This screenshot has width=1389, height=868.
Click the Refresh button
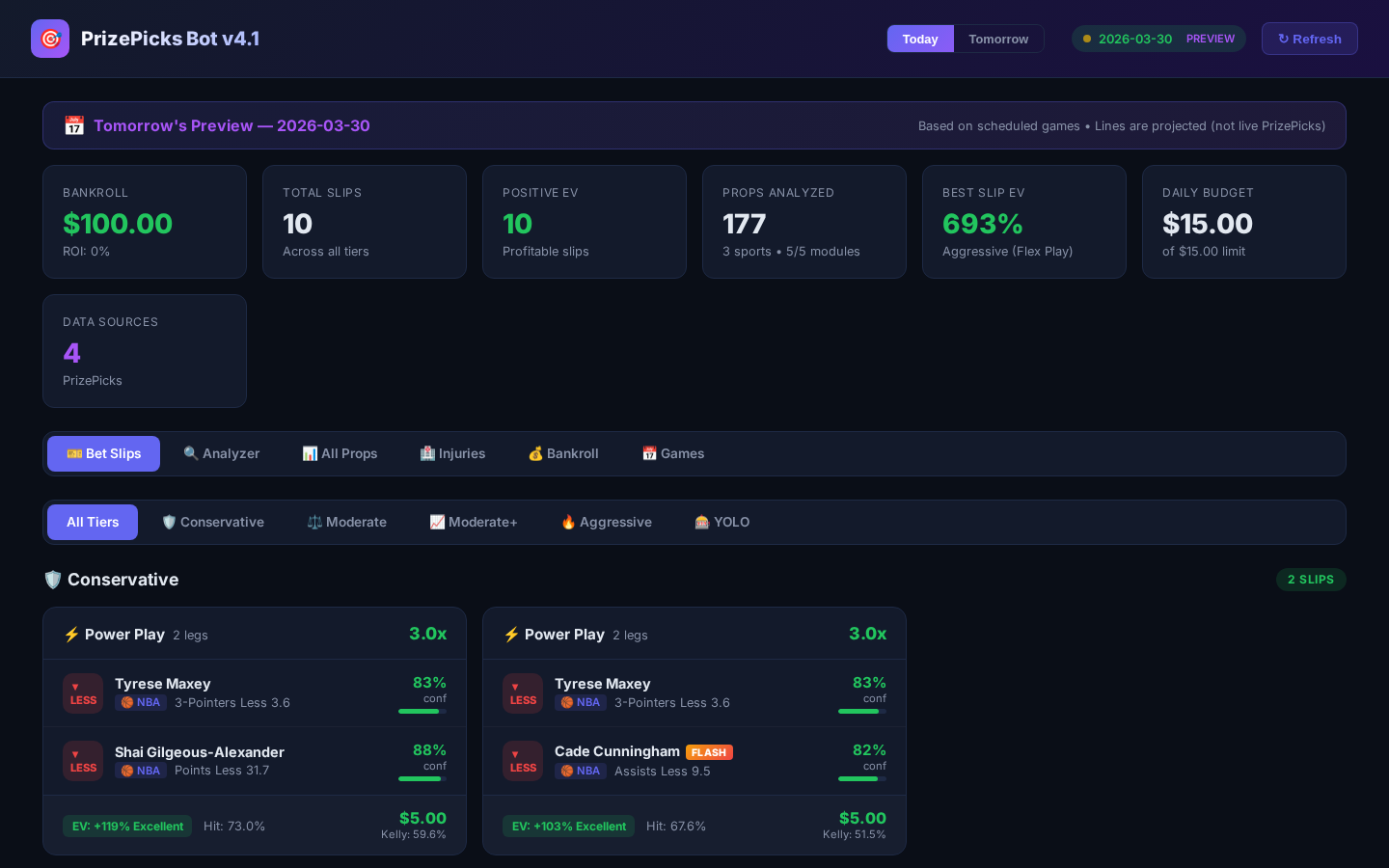click(1310, 39)
